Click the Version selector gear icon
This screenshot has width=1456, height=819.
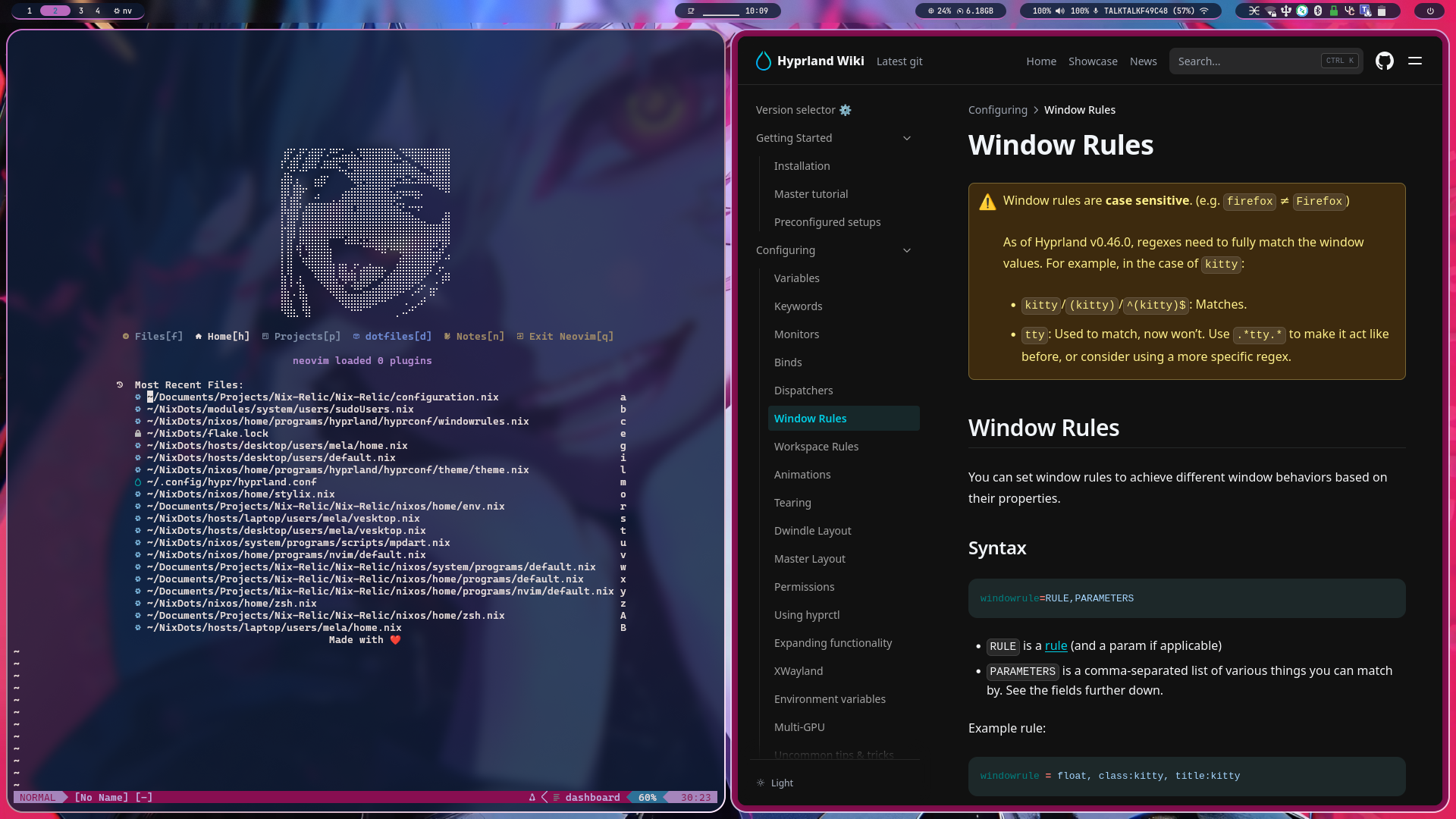(x=845, y=110)
